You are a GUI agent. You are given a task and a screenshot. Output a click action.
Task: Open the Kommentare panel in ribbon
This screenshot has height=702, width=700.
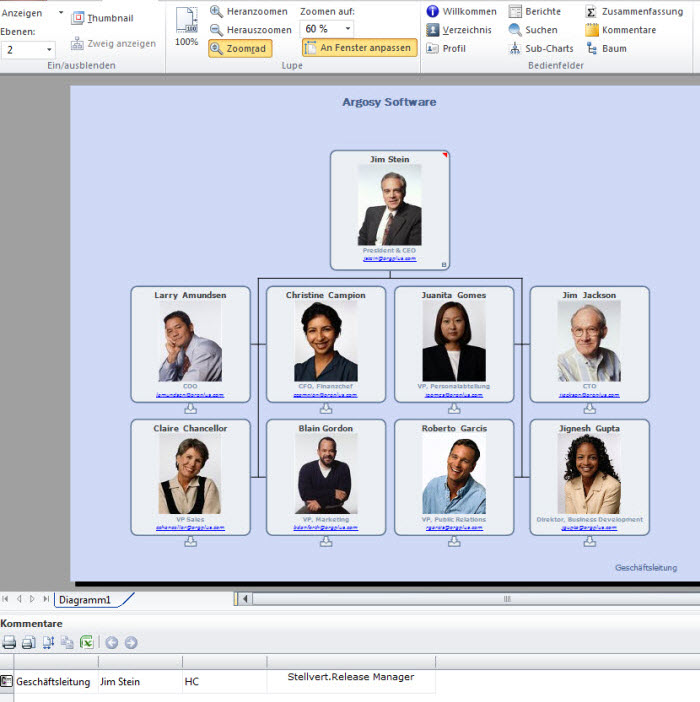(621, 30)
